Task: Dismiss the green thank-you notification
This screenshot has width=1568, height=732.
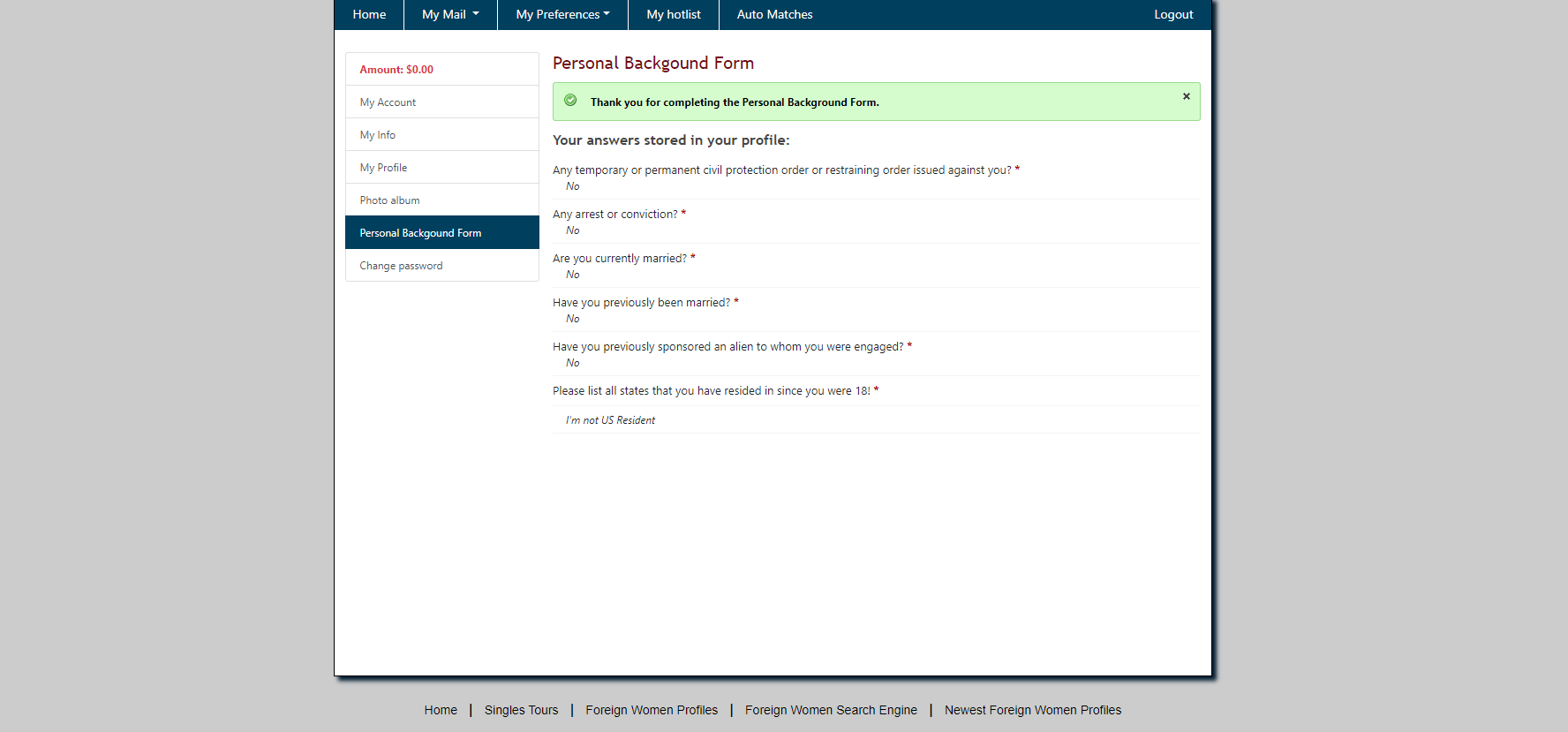Action: point(1186,96)
